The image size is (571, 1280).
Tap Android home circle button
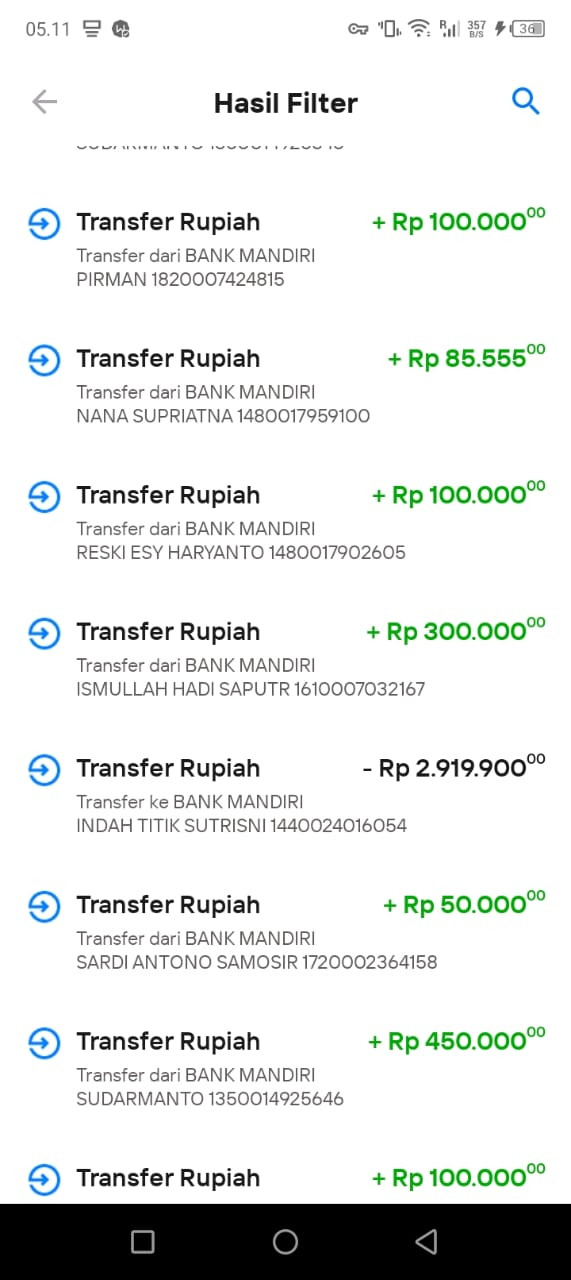coord(285,1242)
